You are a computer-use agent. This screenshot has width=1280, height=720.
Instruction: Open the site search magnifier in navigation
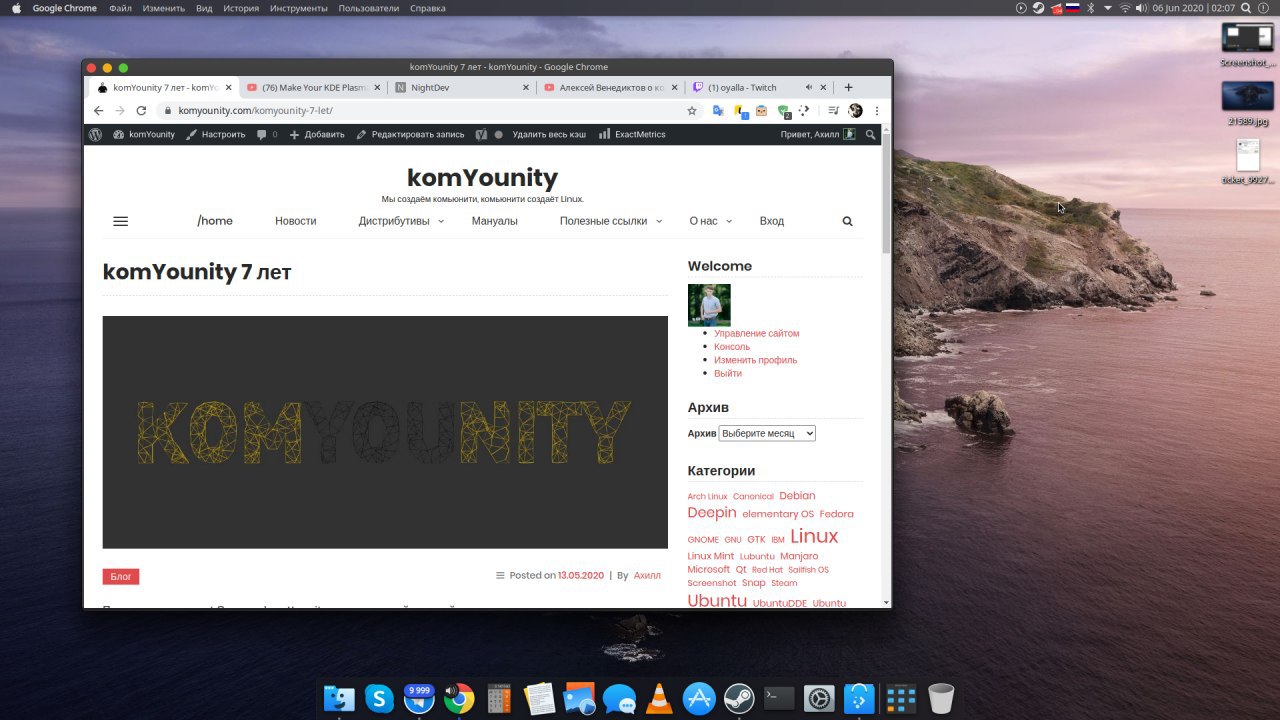[847, 221]
